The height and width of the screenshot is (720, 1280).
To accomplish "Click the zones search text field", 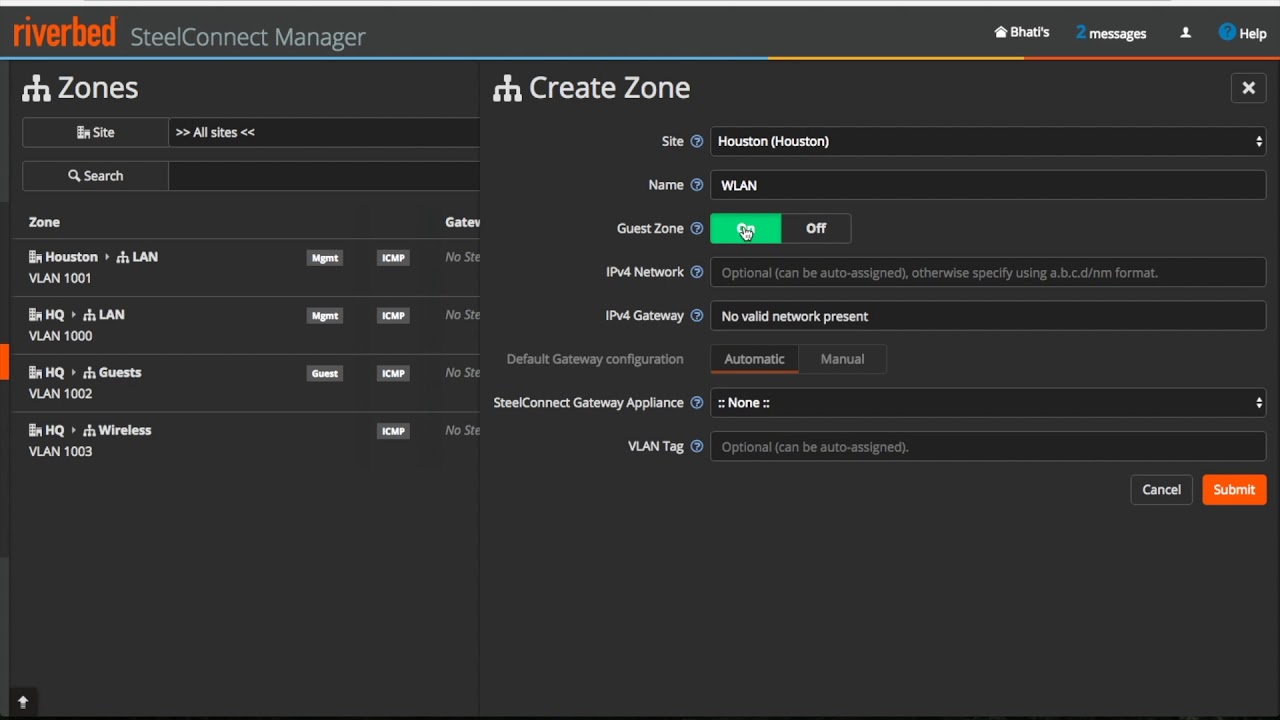I will pos(324,176).
